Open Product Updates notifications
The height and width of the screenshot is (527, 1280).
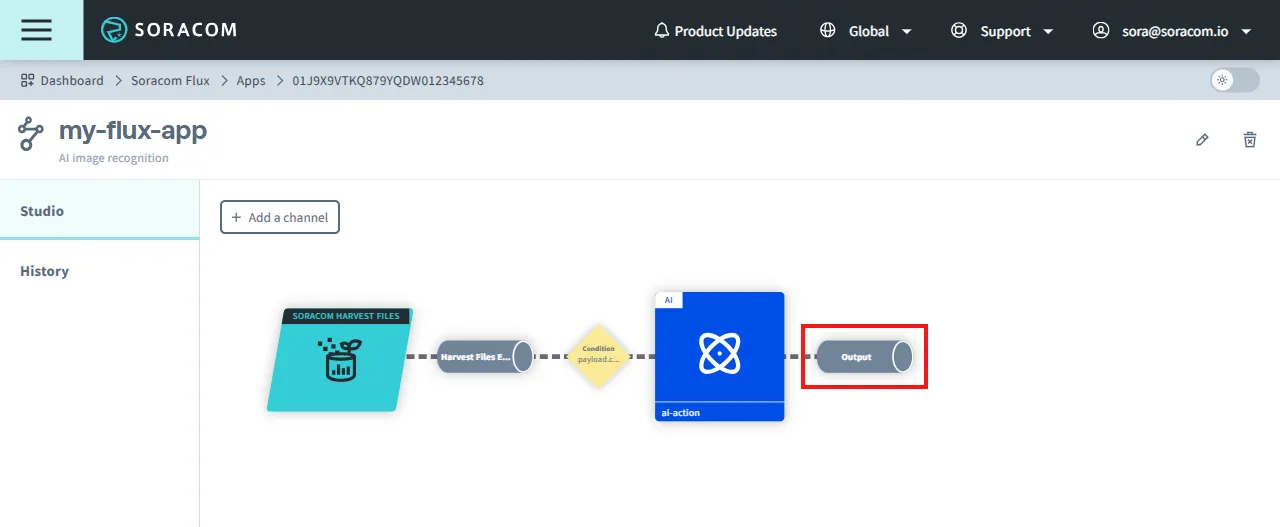[x=715, y=31]
